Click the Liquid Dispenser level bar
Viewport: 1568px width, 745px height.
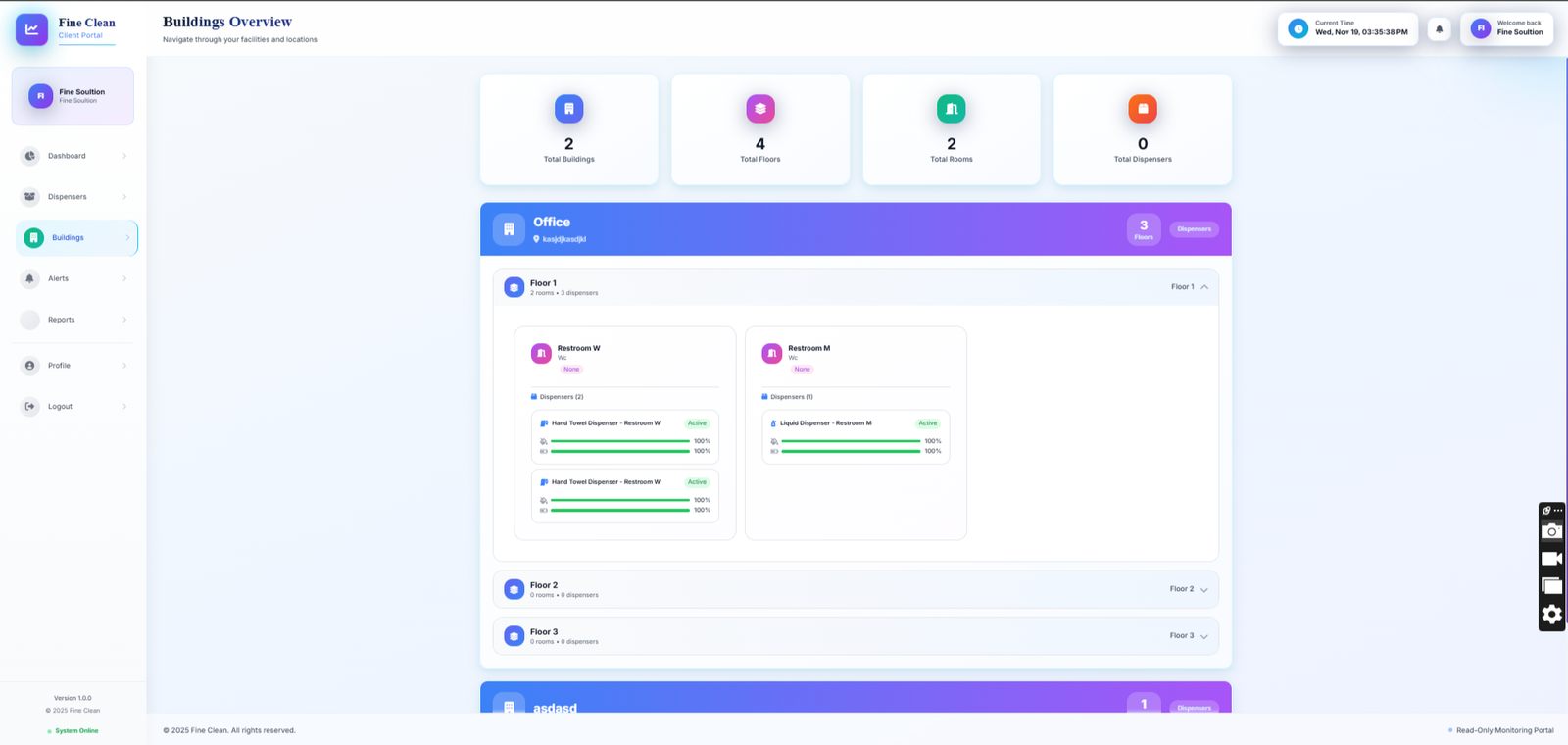point(850,441)
